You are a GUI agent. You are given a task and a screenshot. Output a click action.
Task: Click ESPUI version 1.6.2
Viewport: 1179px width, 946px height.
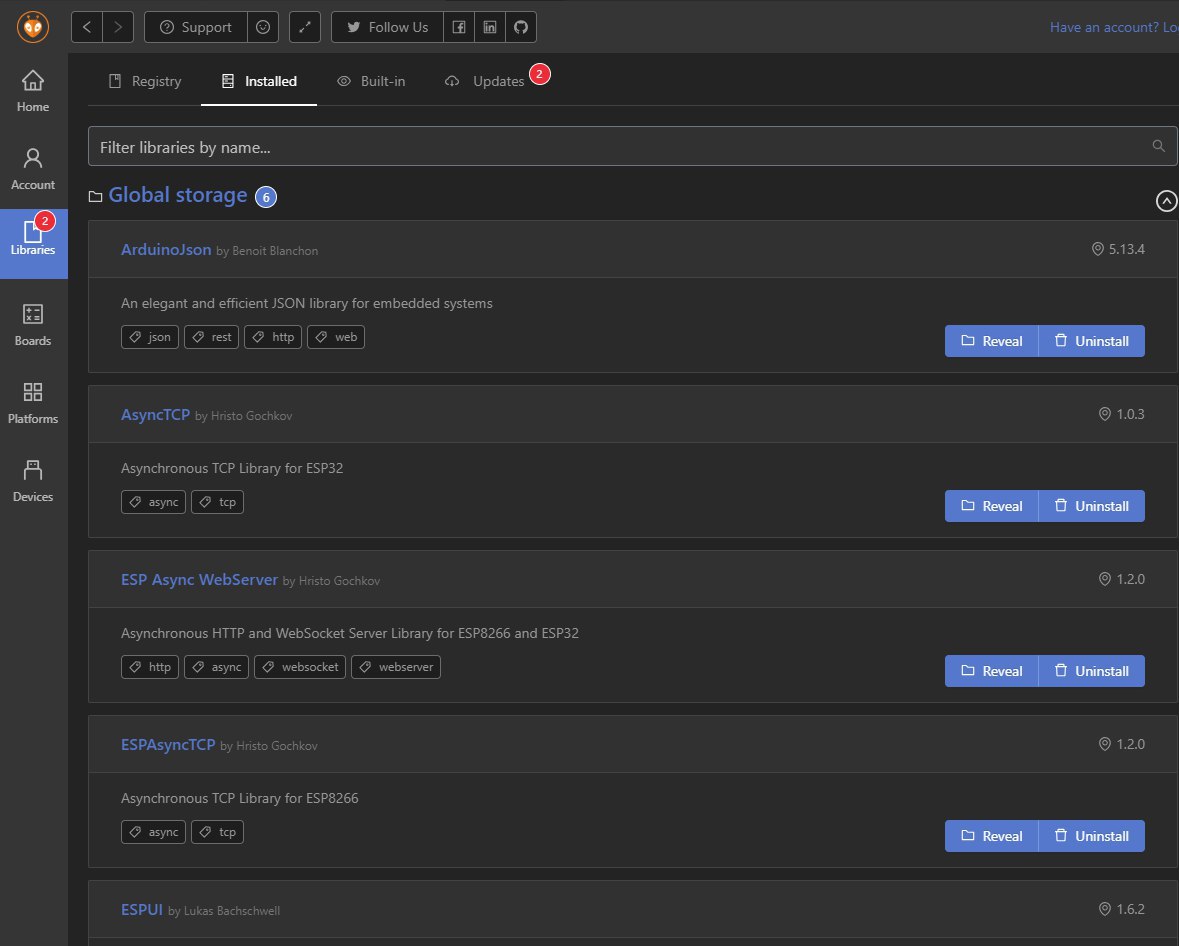coord(1122,909)
